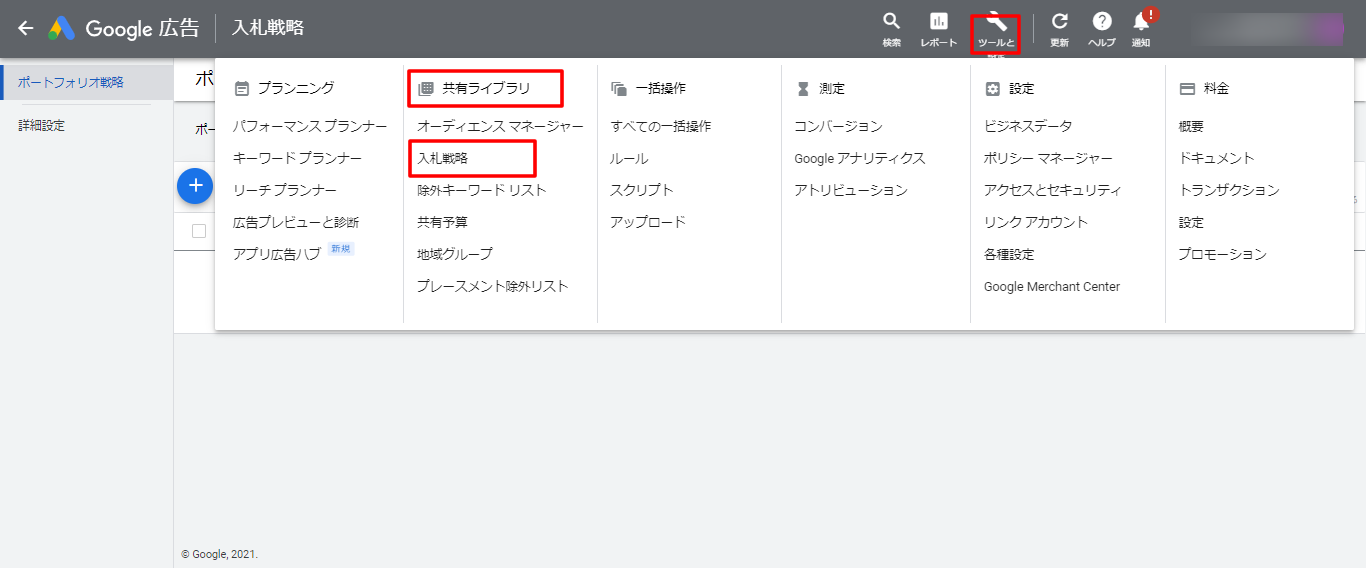Open スクリプト
Viewport: 1366px width, 568px height.
(642, 190)
